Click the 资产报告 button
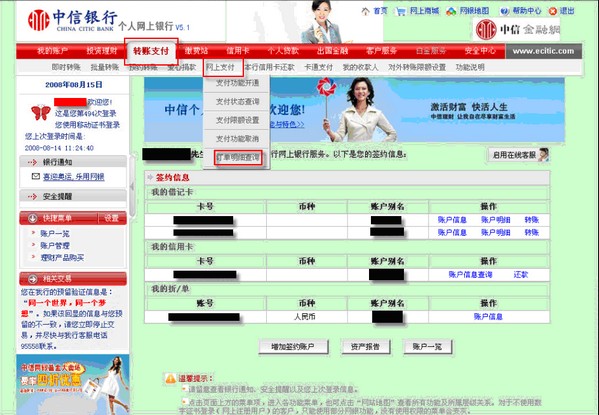This screenshot has width=599, height=415. point(366,347)
